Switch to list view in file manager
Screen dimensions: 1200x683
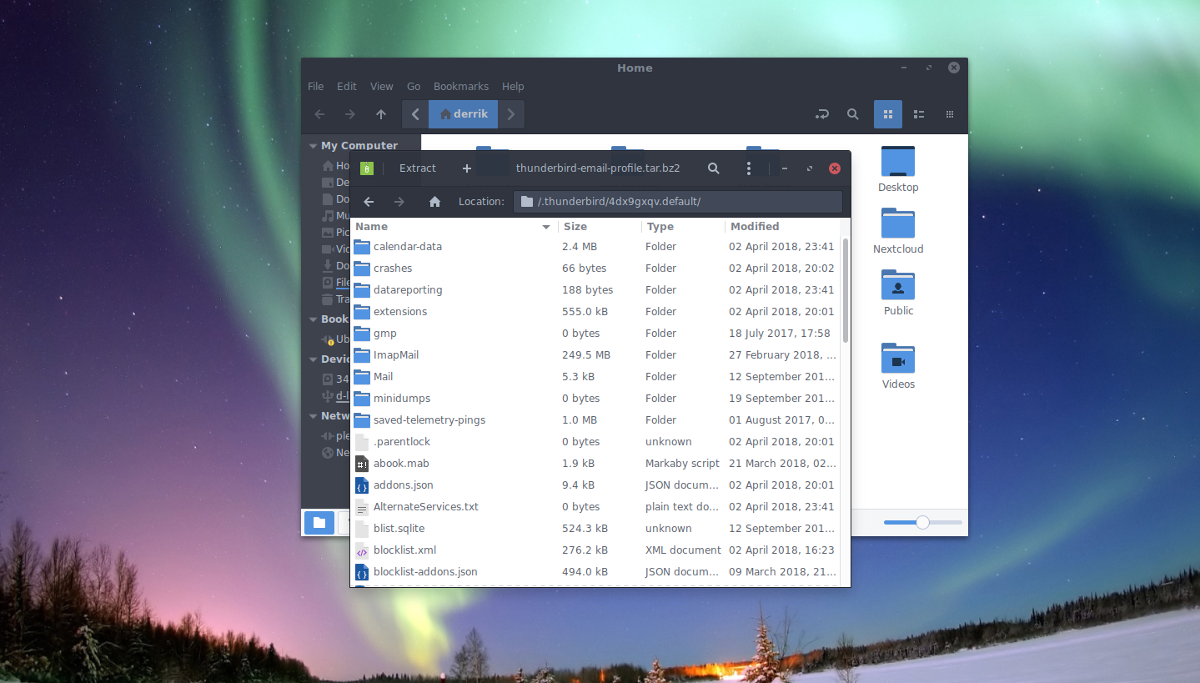[x=919, y=114]
